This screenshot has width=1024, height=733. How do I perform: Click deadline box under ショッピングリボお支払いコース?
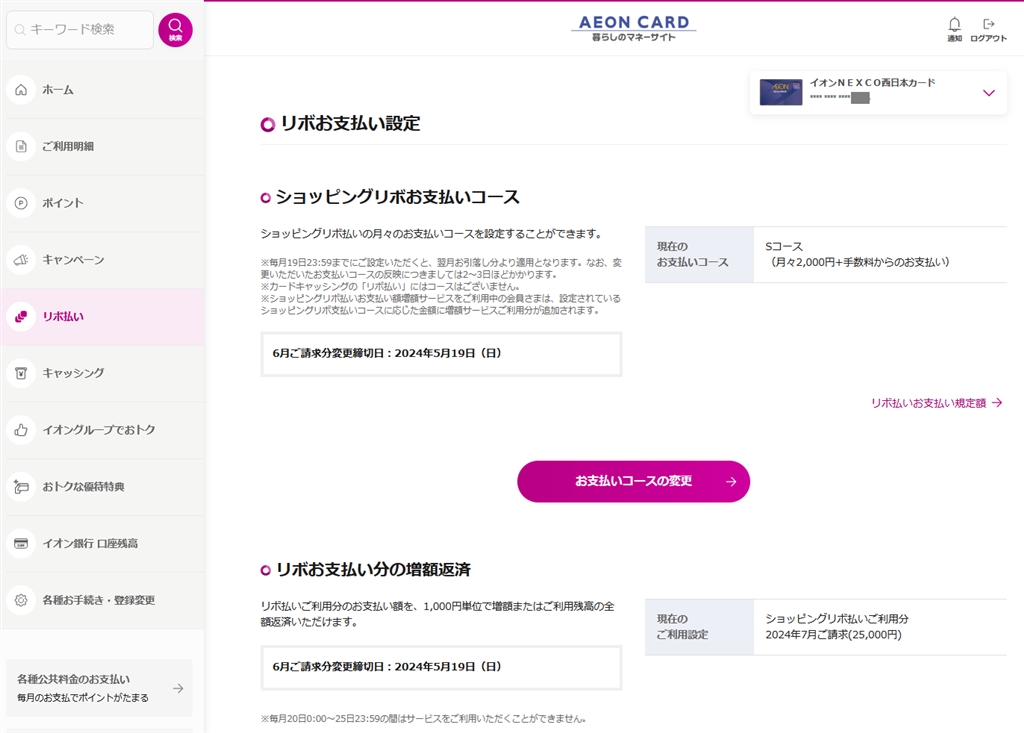pyautogui.click(x=441, y=353)
